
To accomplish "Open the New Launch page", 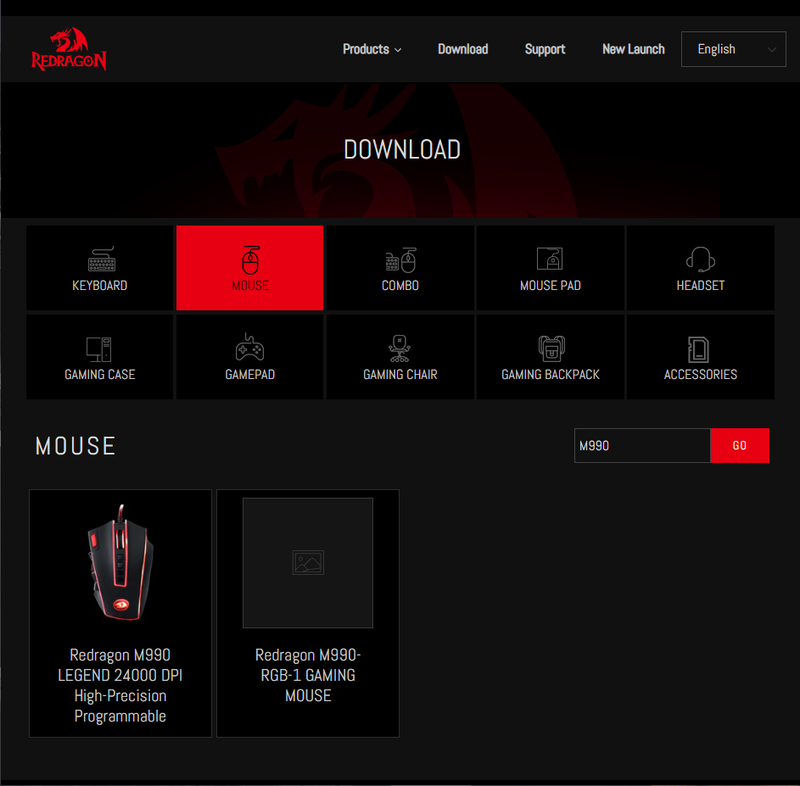I will pos(633,49).
